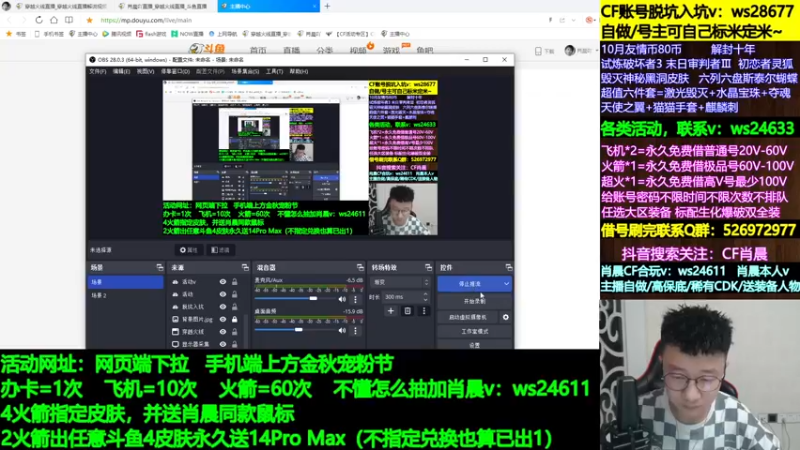Screen dimensions: 800x450
Task: Open 麦克风/Aux three-dot options menu
Action: click(x=356, y=299)
